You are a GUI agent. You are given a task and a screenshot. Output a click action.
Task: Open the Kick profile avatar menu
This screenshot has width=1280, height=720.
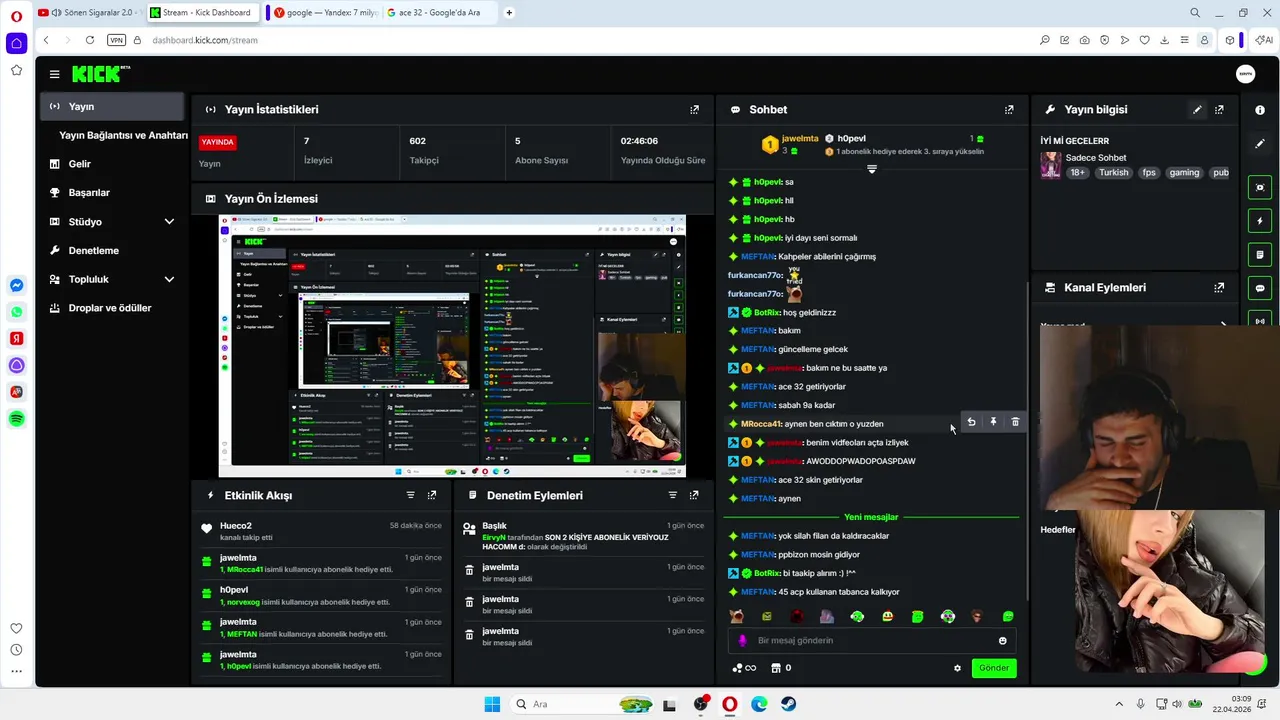pyautogui.click(x=1245, y=74)
